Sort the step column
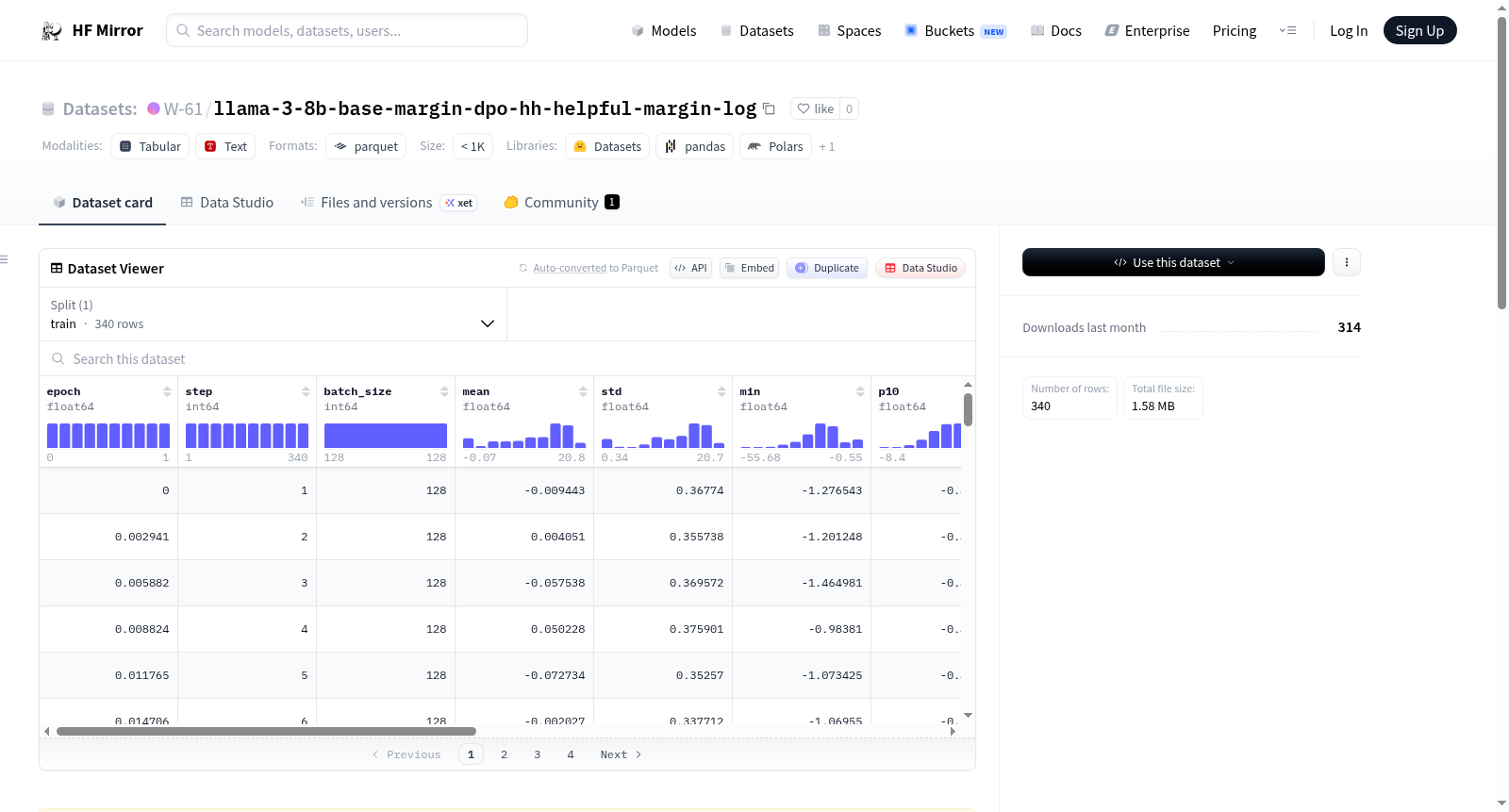The width and height of the screenshot is (1509, 812). (x=306, y=391)
